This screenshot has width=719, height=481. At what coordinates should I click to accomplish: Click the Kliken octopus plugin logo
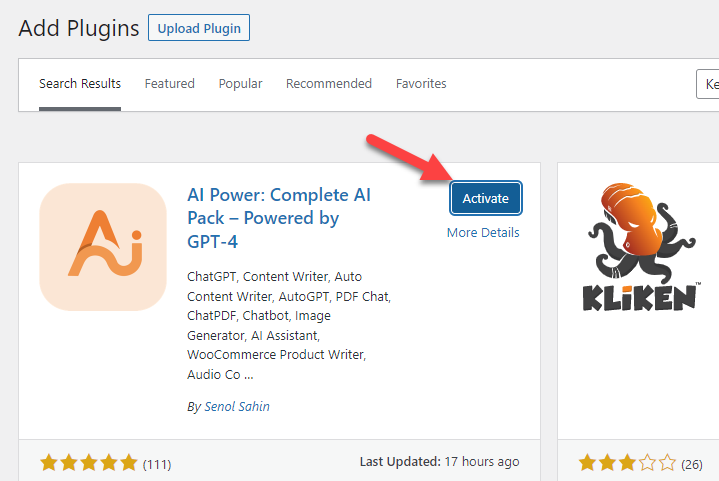[x=640, y=248]
